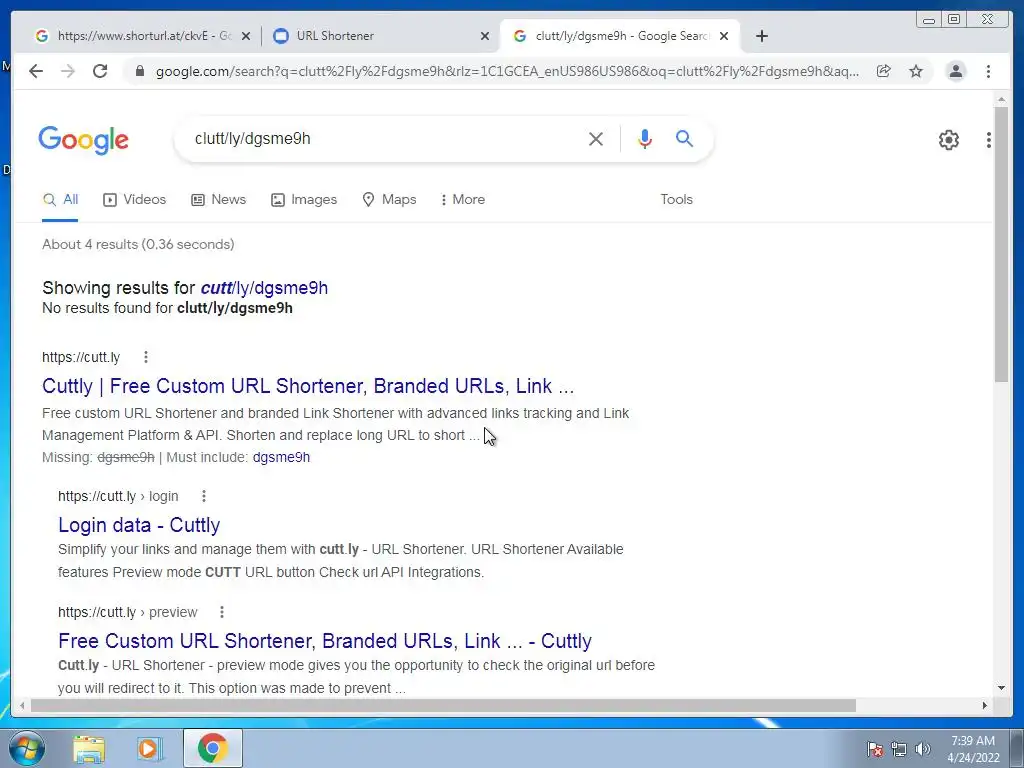The width and height of the screenshot is (1024, 768).
Task: Show Images results
Action: (x=304, y=200)
